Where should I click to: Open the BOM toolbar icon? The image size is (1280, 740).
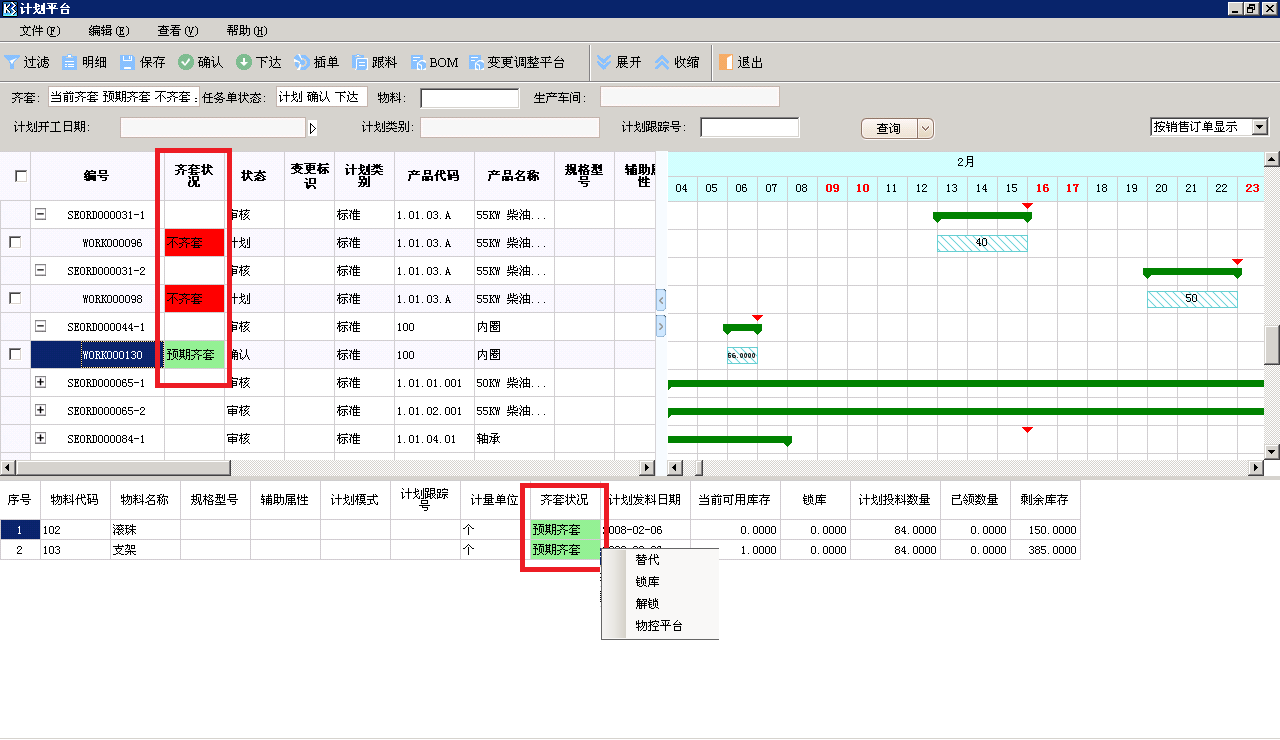tap(418, 62)
